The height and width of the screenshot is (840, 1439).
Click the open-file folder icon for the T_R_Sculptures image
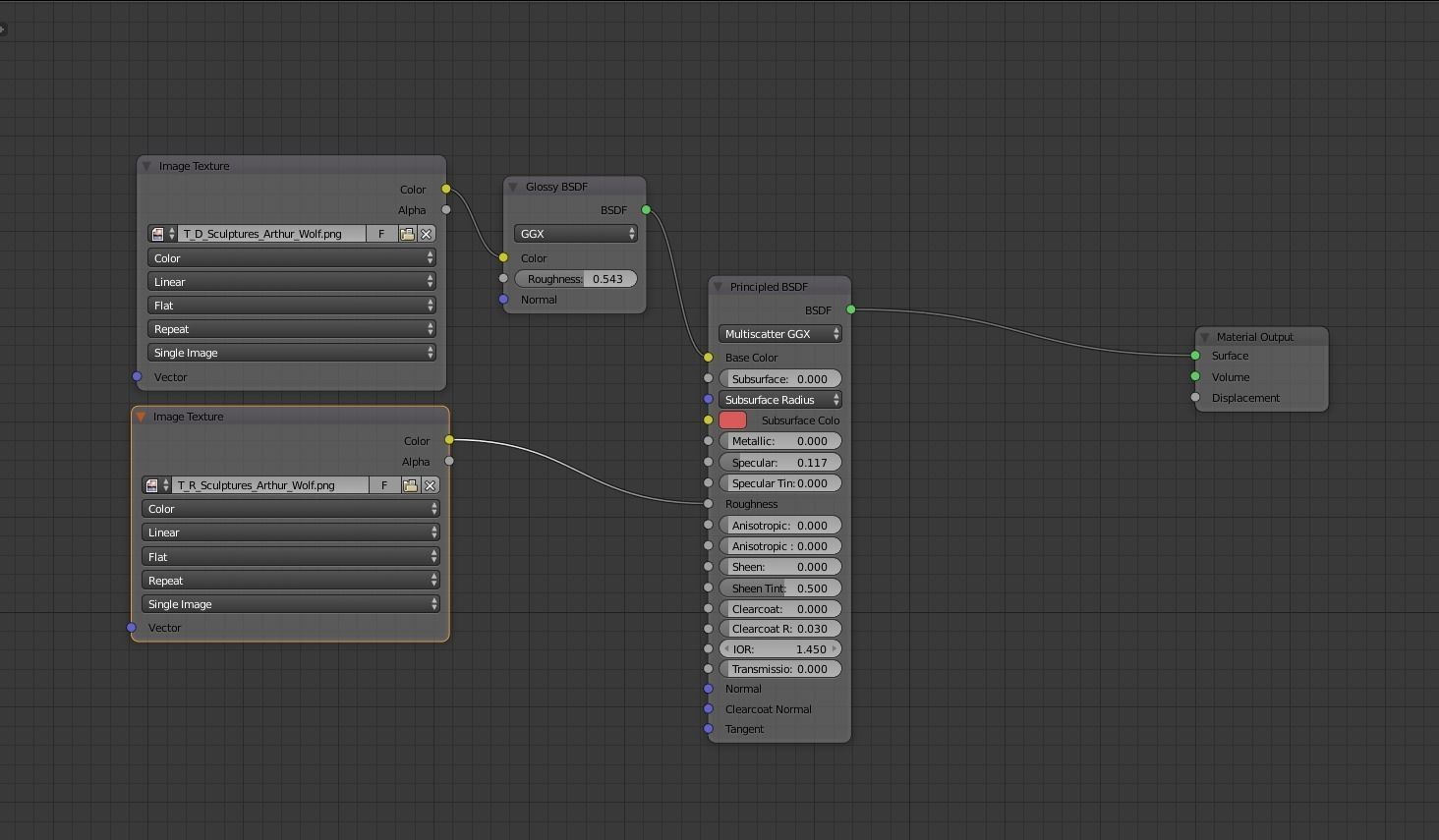[x=411, y=485]
